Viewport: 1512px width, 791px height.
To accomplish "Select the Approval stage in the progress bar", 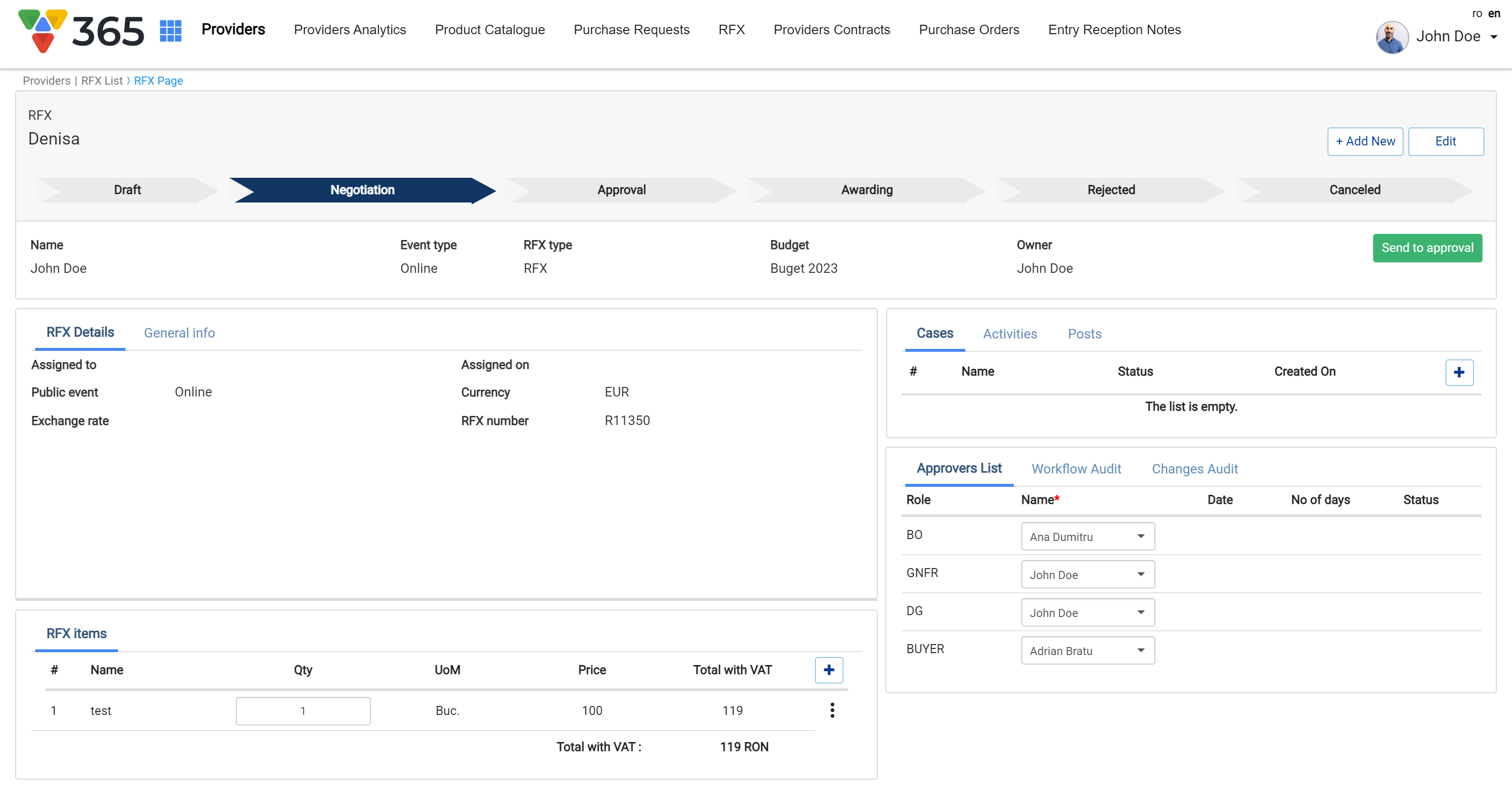I will coord(621,190).
